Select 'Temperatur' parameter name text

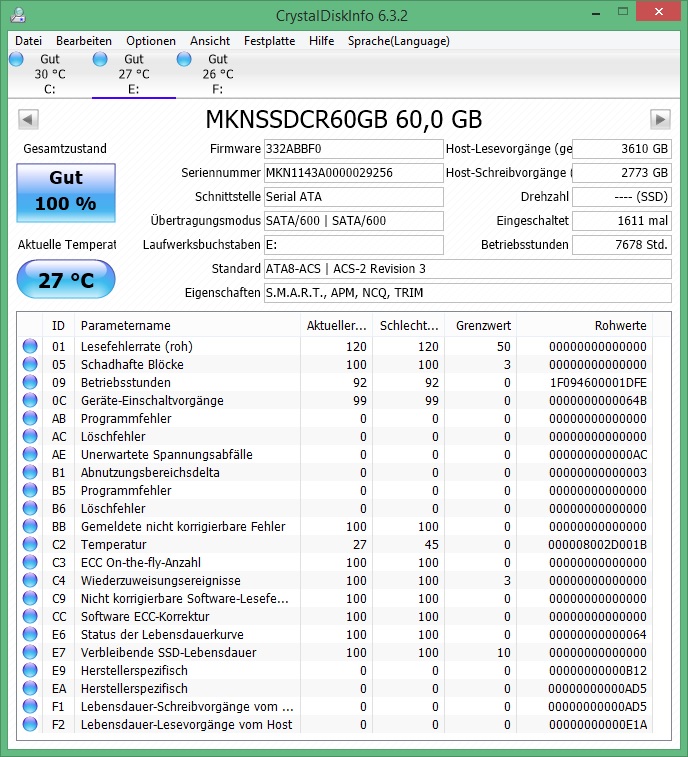pyautogui.click(x=113, y=545)
